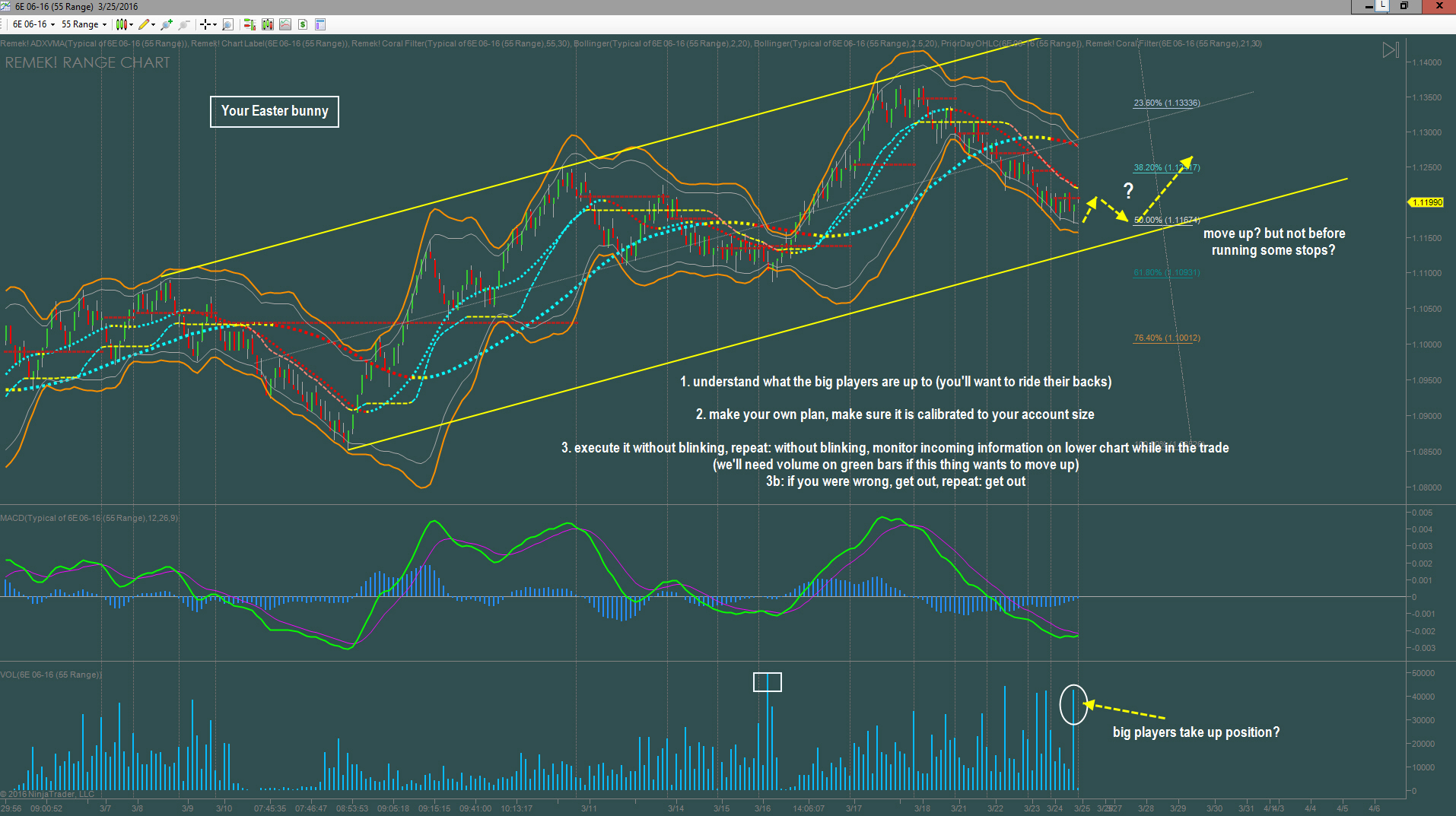Open the chart Properties icon
The image size is (1456, 816).
[320, 24]
